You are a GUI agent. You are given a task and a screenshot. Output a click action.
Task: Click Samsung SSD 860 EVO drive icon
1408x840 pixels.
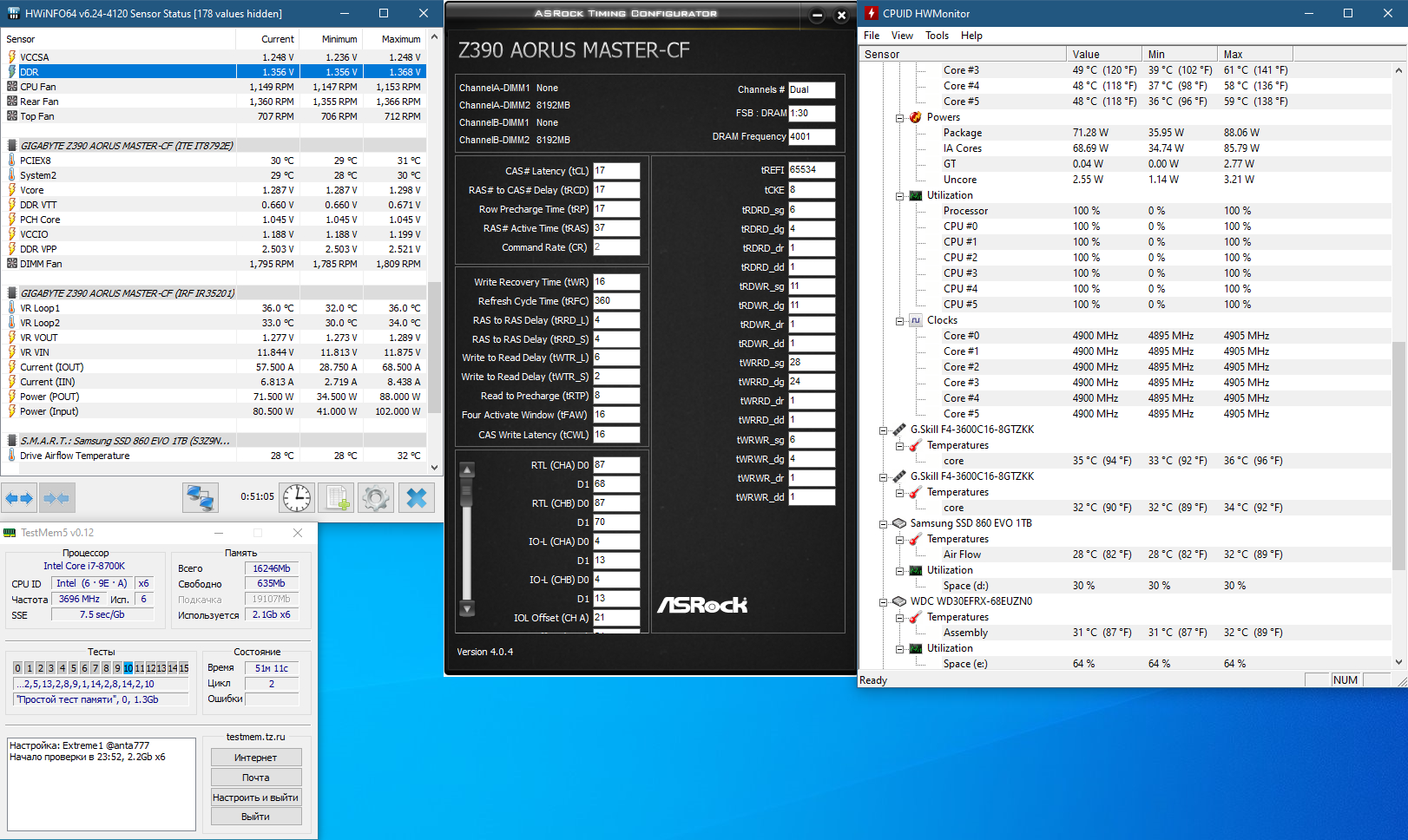click(x=899, y=523)
